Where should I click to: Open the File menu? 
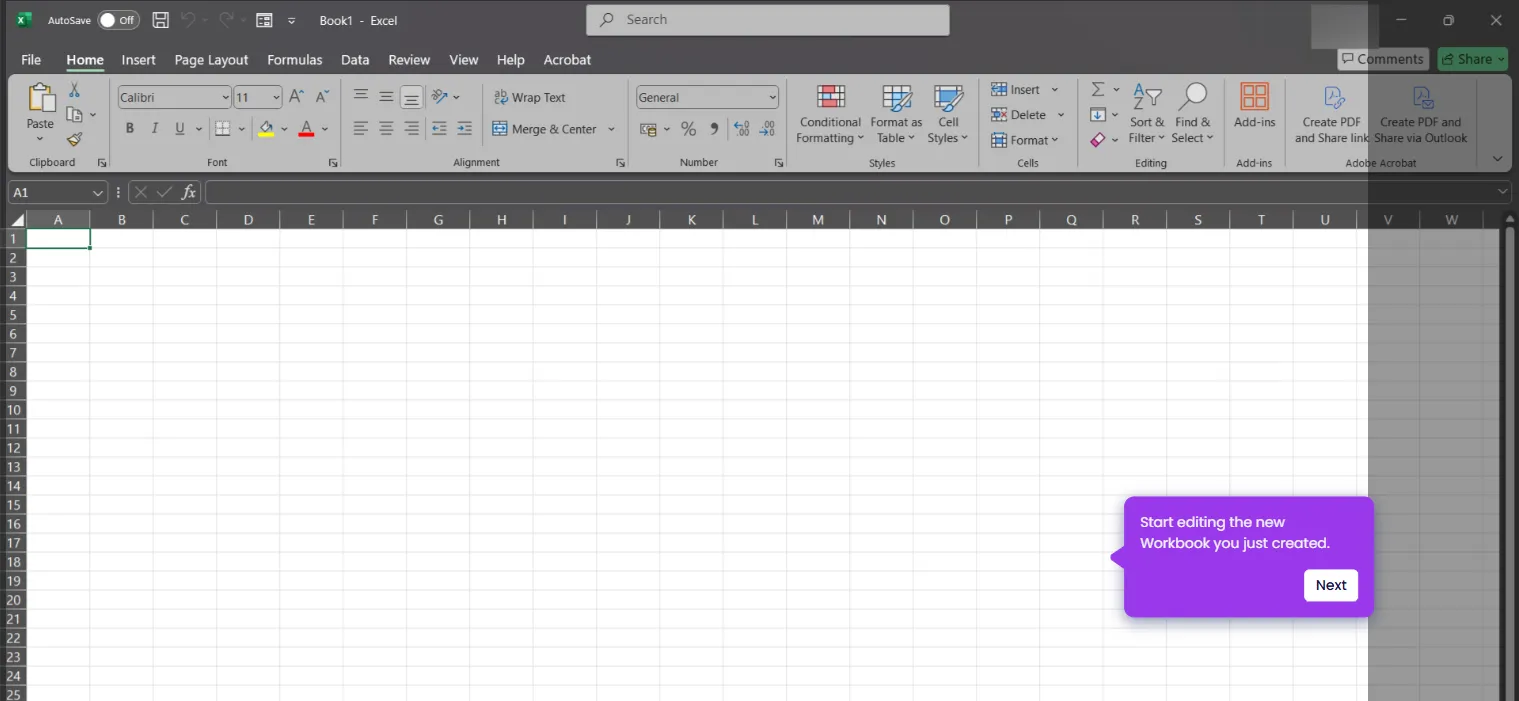pos(31,60)
